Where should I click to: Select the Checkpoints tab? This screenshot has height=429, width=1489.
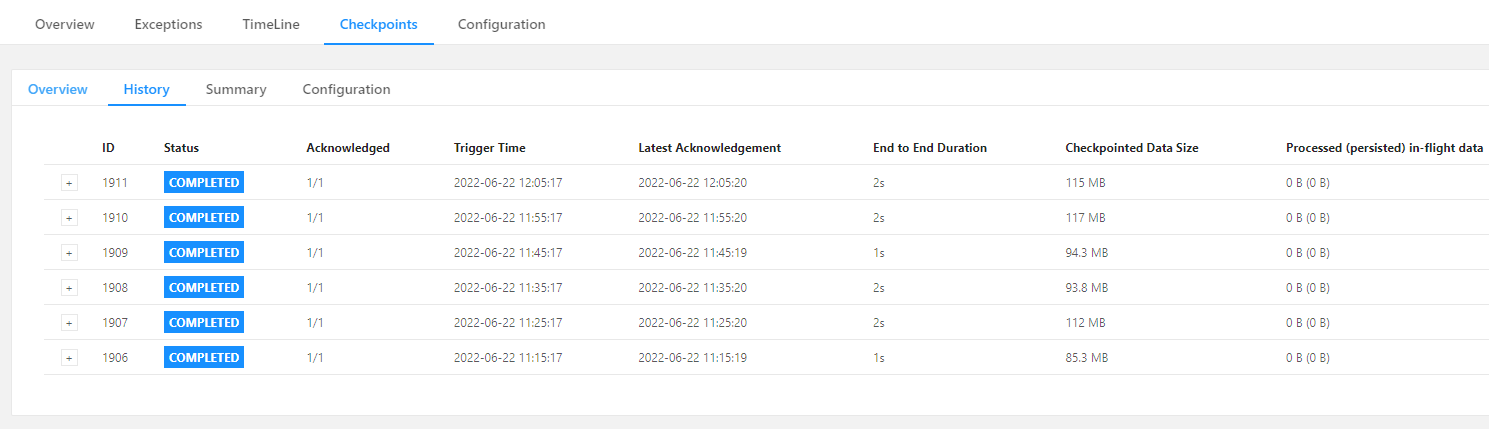[x=379, y=24]
